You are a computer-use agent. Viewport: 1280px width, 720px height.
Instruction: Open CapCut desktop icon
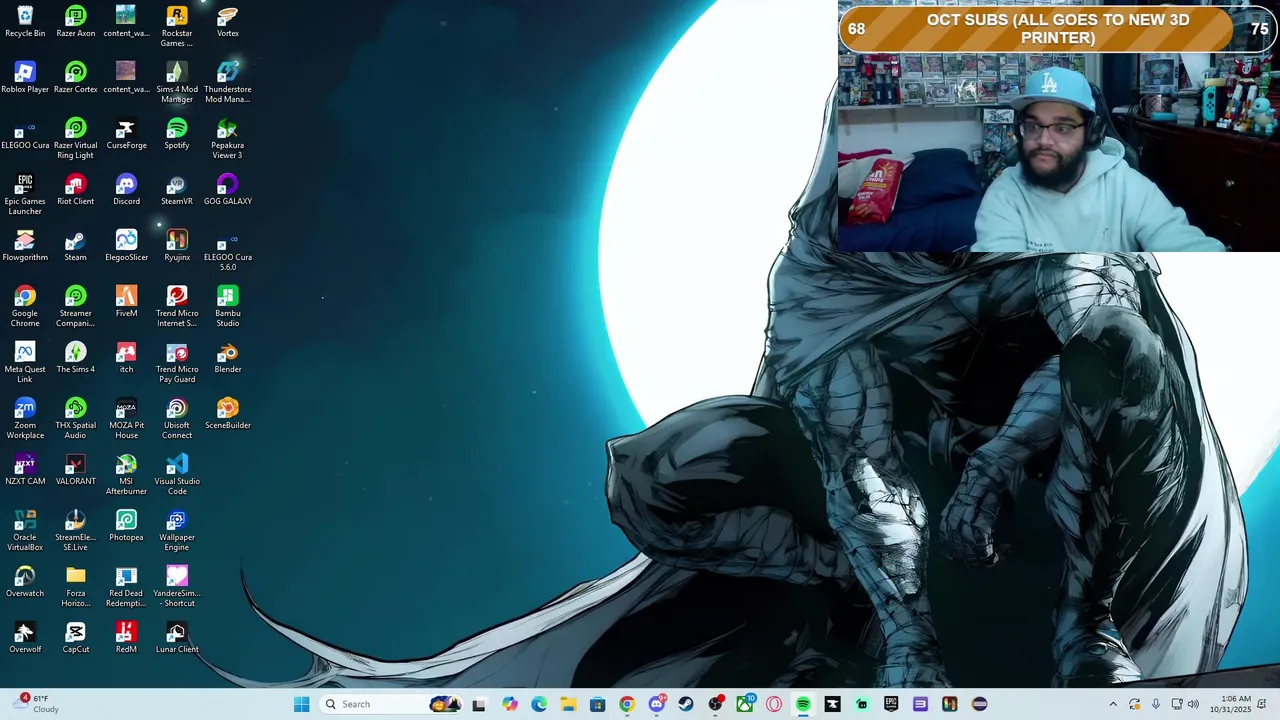(x=76, y=638)
